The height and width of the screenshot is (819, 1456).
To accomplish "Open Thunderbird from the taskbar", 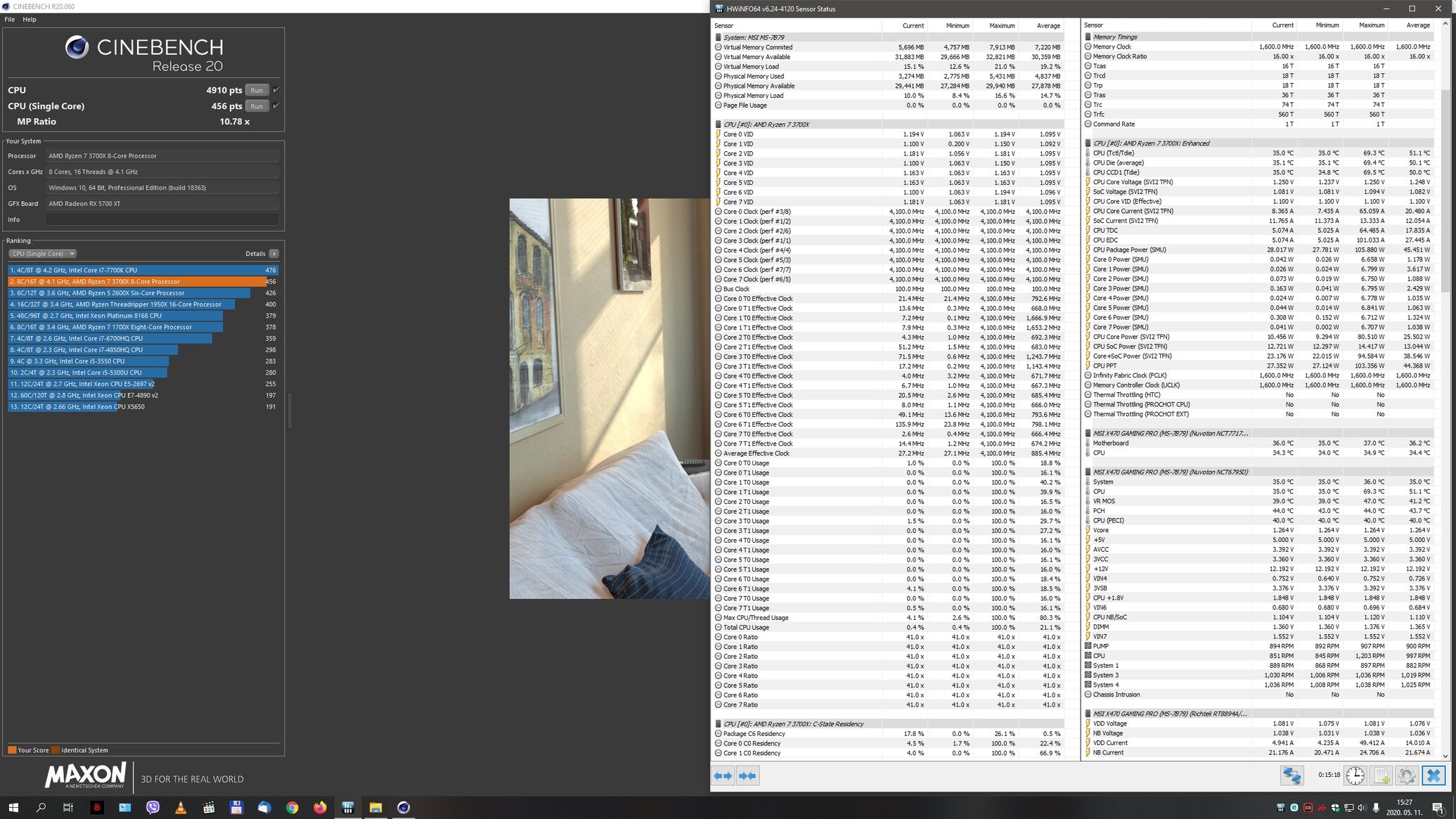I will 264,808.
